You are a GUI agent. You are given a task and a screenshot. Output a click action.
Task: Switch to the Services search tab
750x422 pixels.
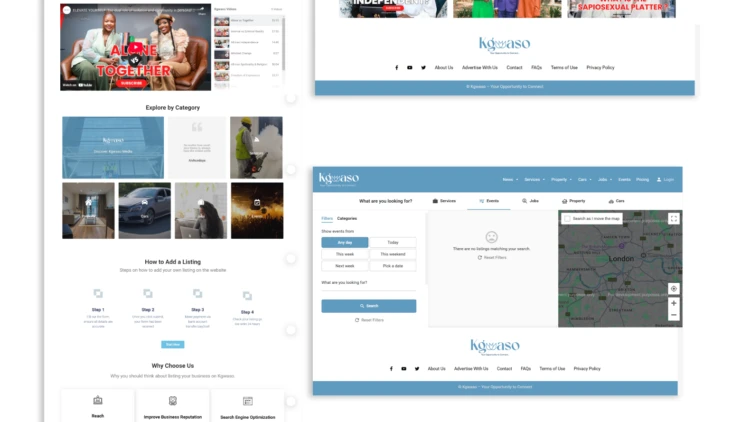click(x=444, y=201)
